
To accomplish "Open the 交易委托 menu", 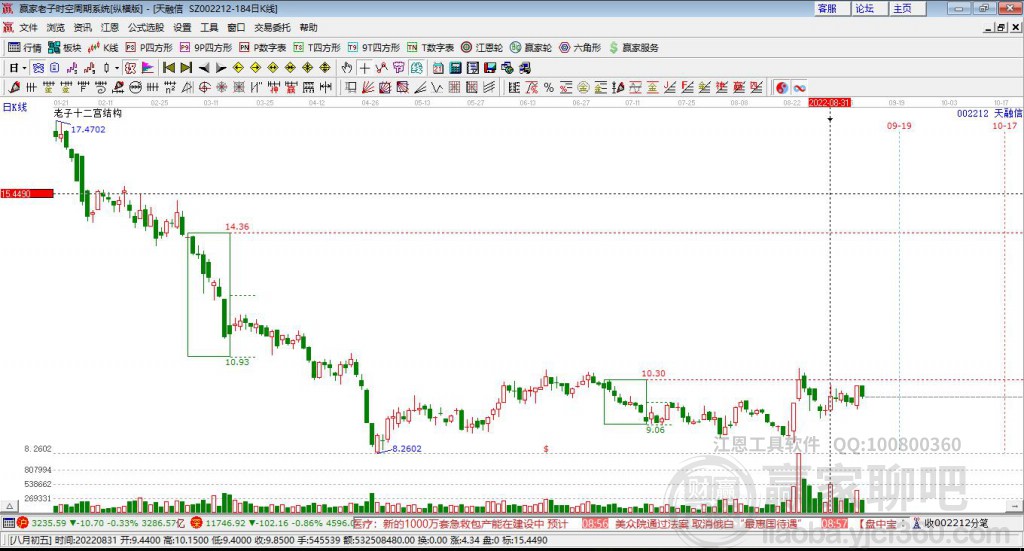I will (272, 27).
